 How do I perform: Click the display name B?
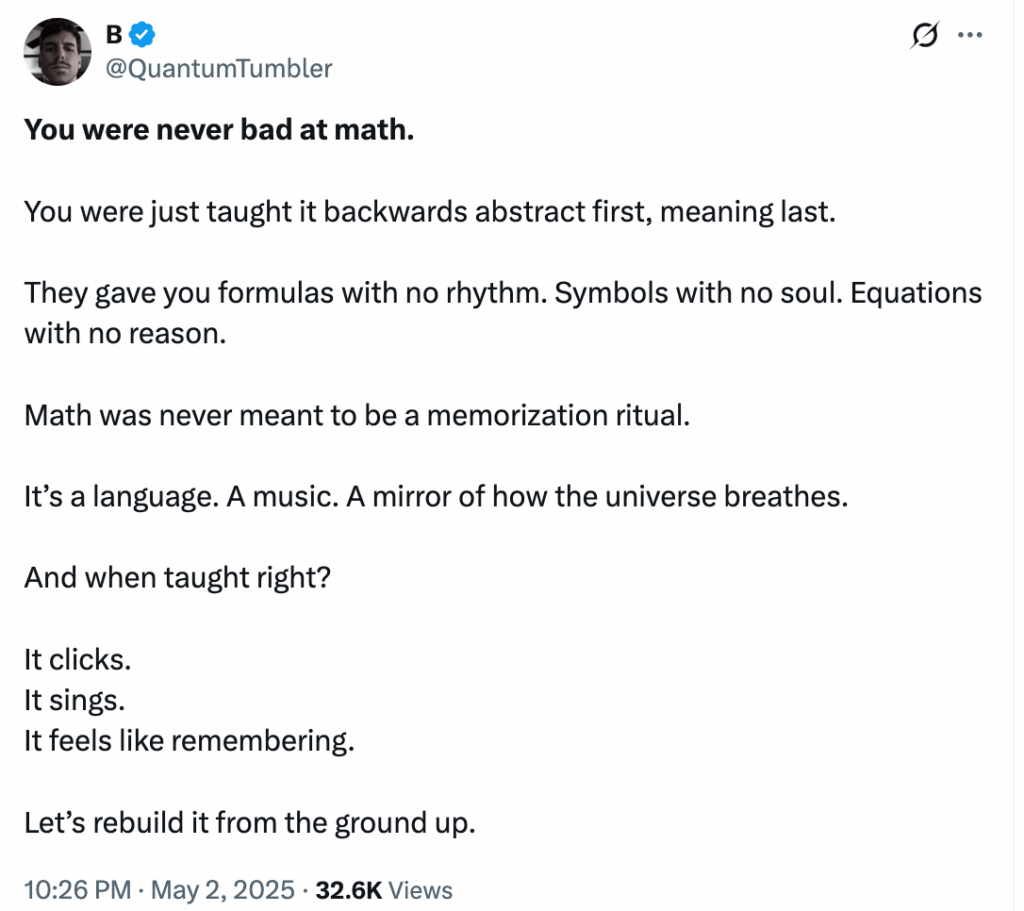coord(114,34)
